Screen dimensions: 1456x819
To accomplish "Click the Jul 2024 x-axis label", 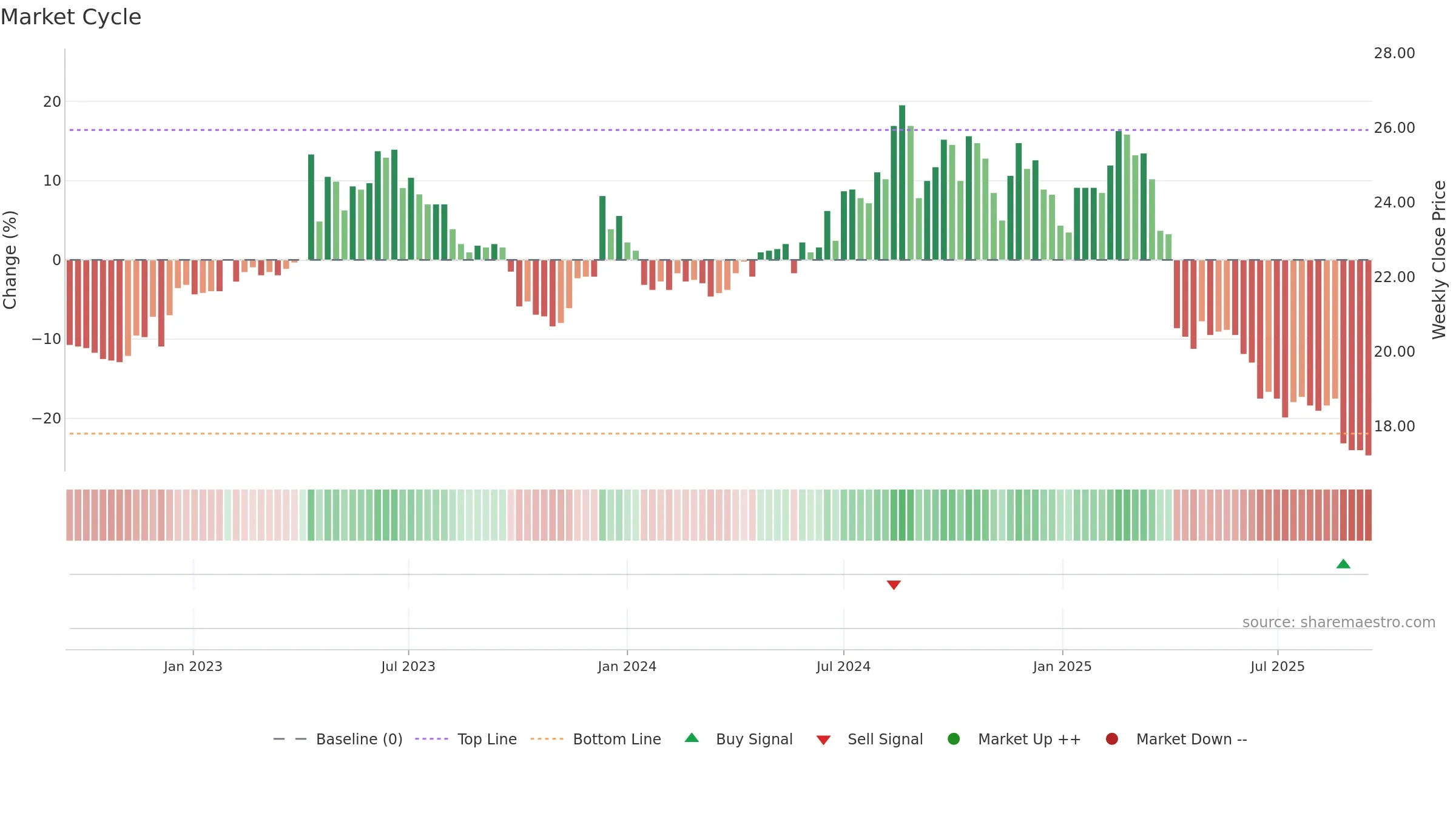I will point(843,667).
